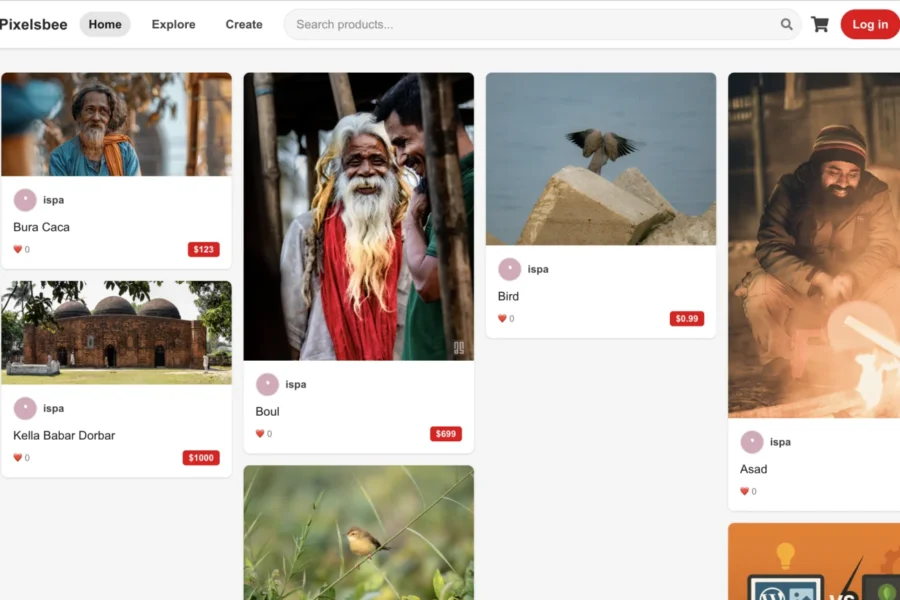Click the $123 price tag
900x600 pixels.
pos(204,249)
